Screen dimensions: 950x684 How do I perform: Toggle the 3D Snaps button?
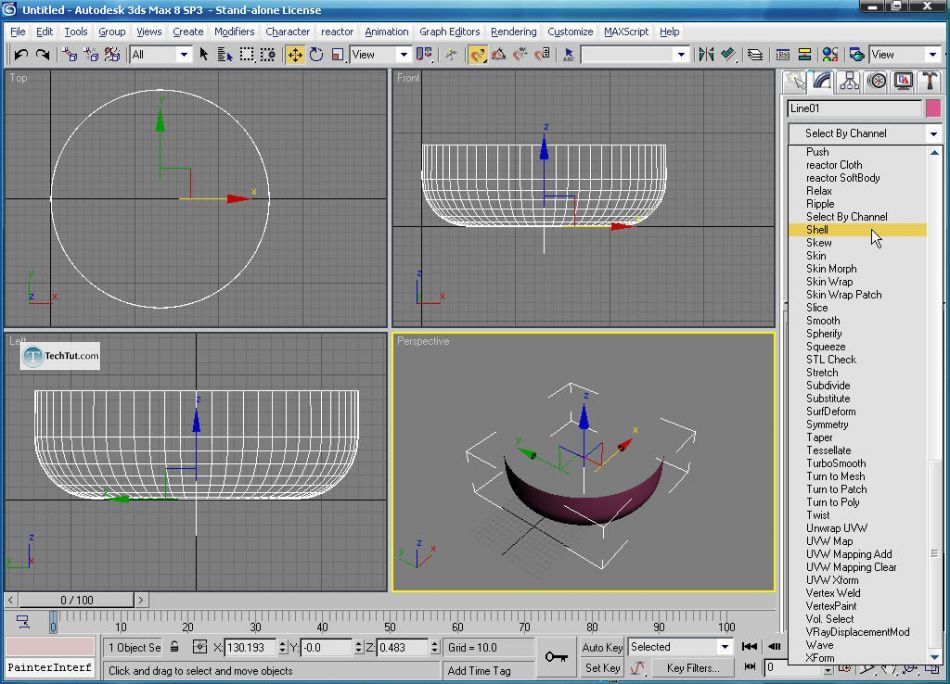pos(477,55)
